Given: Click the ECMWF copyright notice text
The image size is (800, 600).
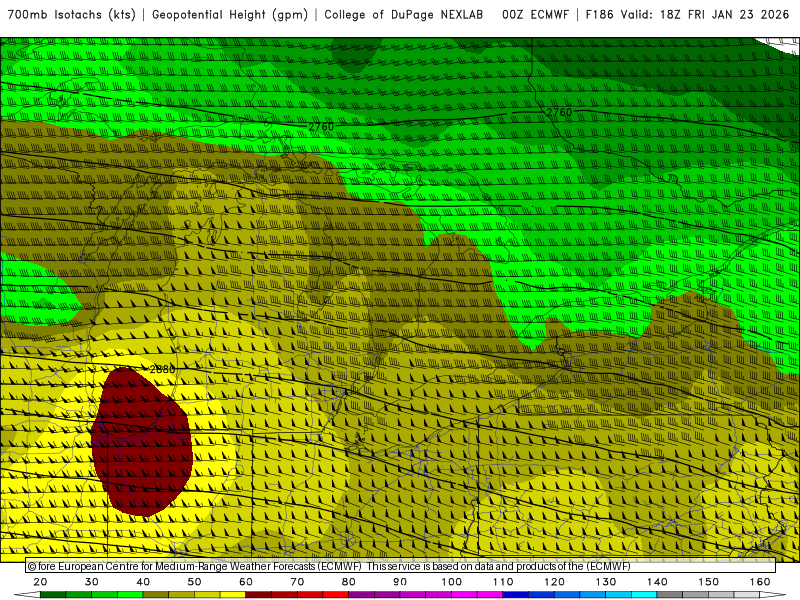Looking at the screenshot, I should pyautogui.click(x=329, y=566).
